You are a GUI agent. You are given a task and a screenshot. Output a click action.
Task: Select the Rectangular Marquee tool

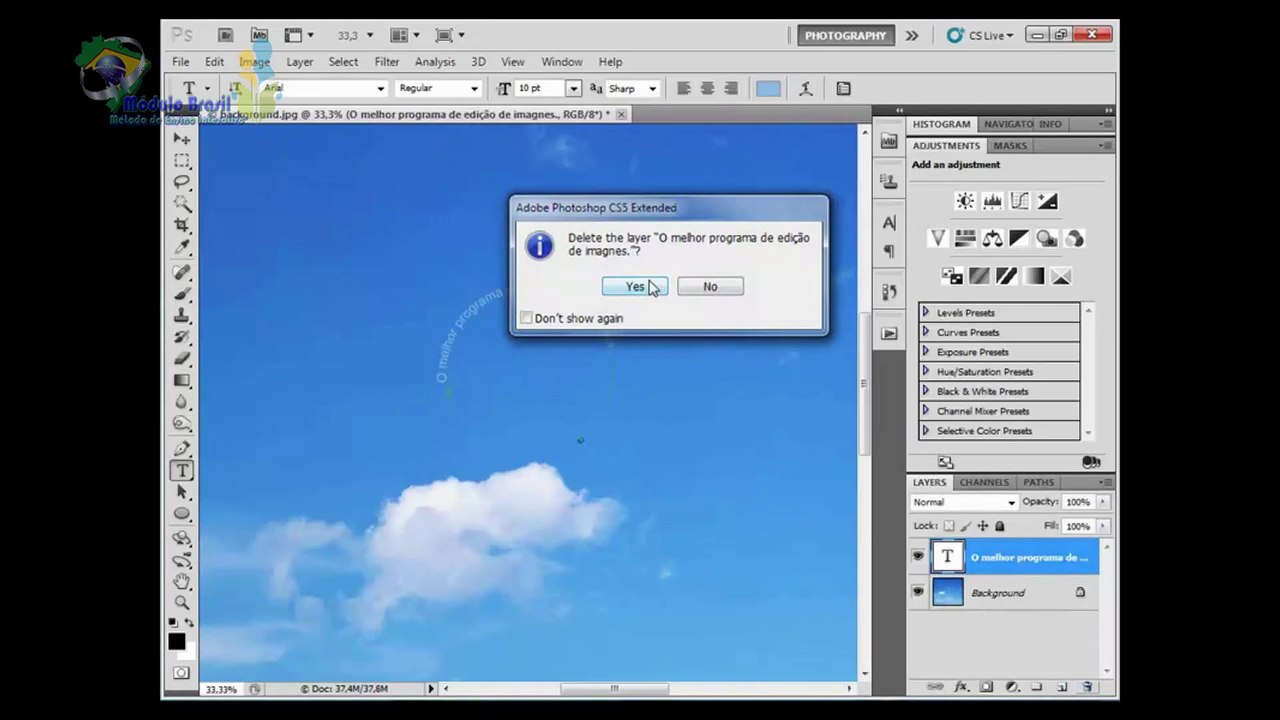(182, 161)
